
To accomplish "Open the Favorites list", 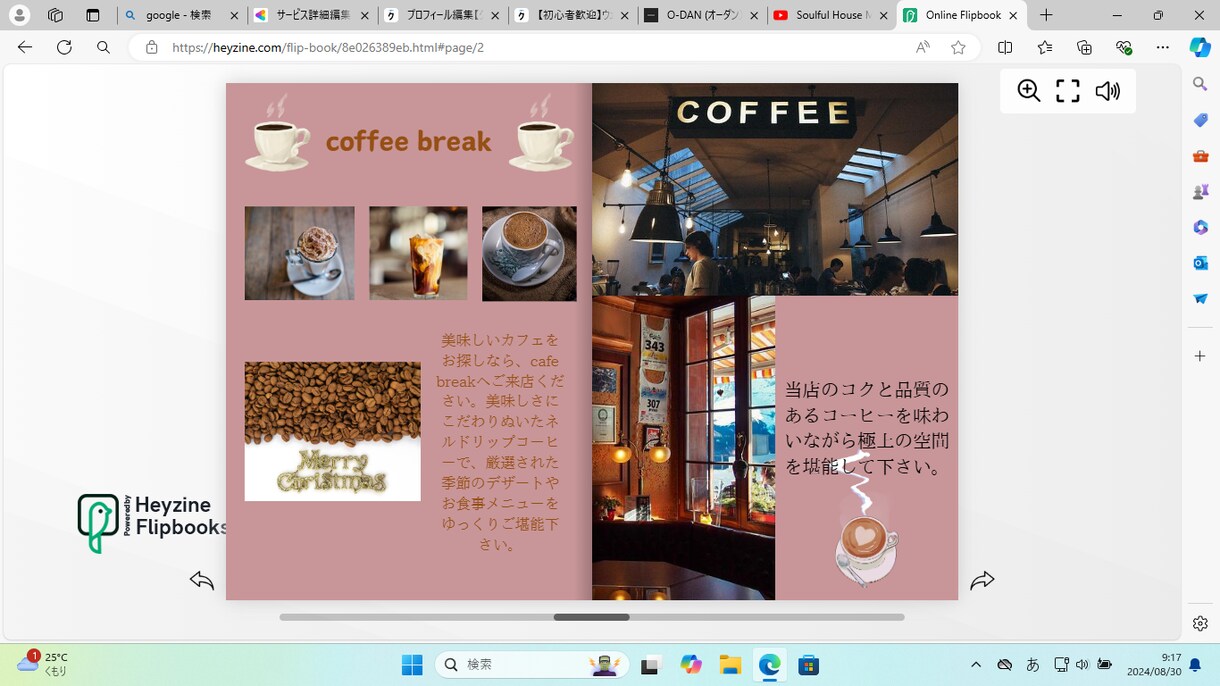I will tap(1045, 47).
